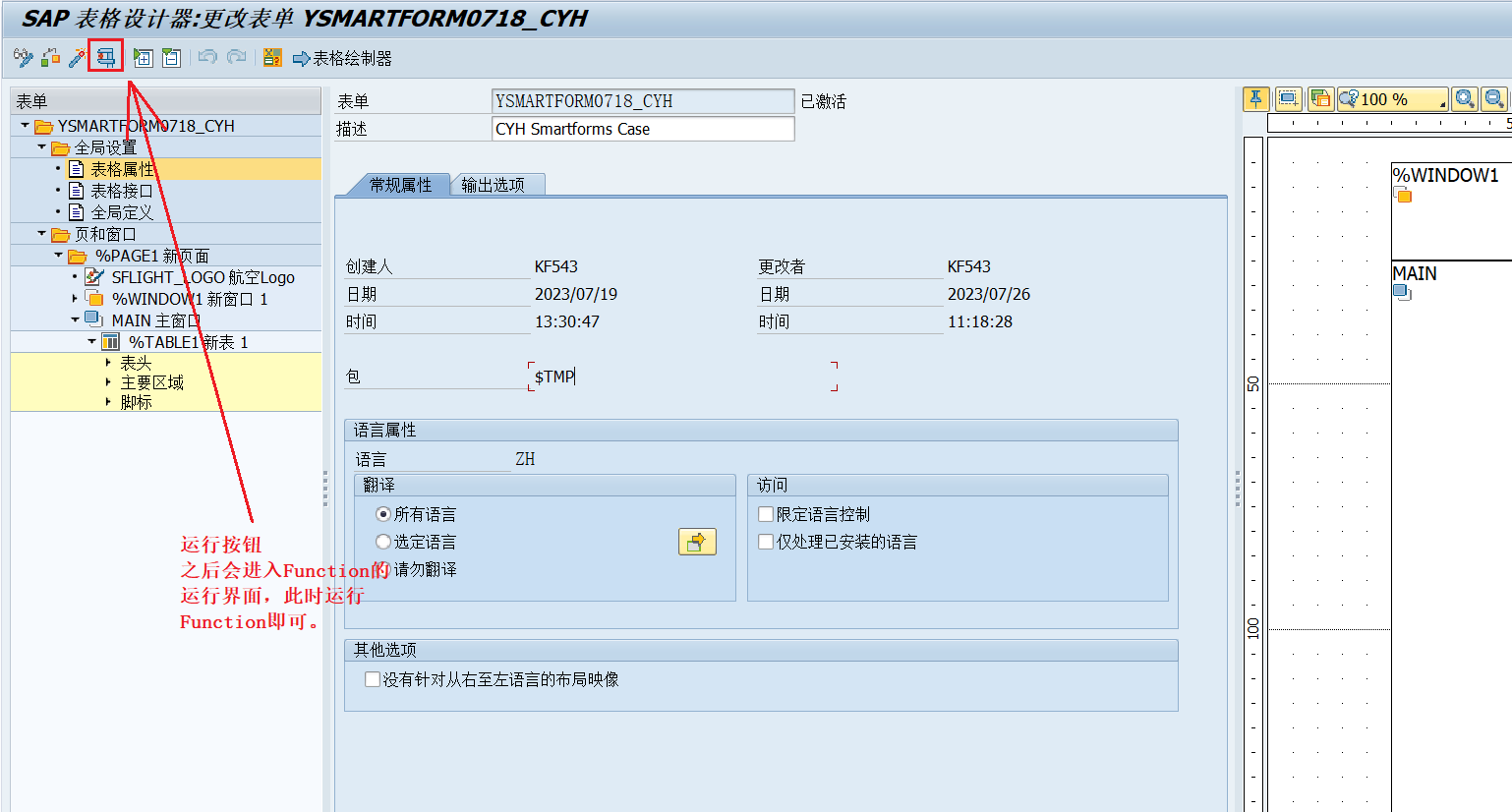Collapse the 页和窗口 tree folder
Screen dimensions: 1512x812
(x=41, y=234)
